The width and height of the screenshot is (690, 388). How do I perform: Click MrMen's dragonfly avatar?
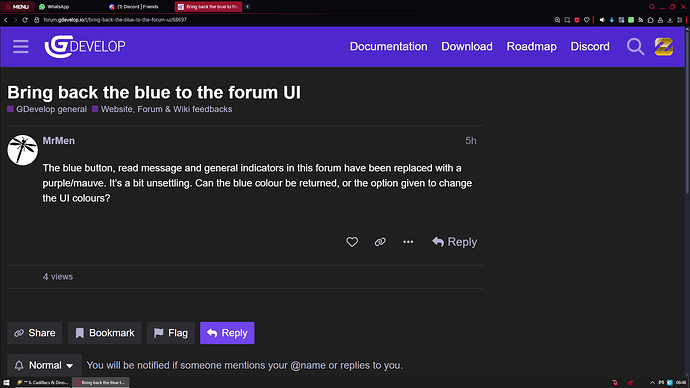pos(22,150)
